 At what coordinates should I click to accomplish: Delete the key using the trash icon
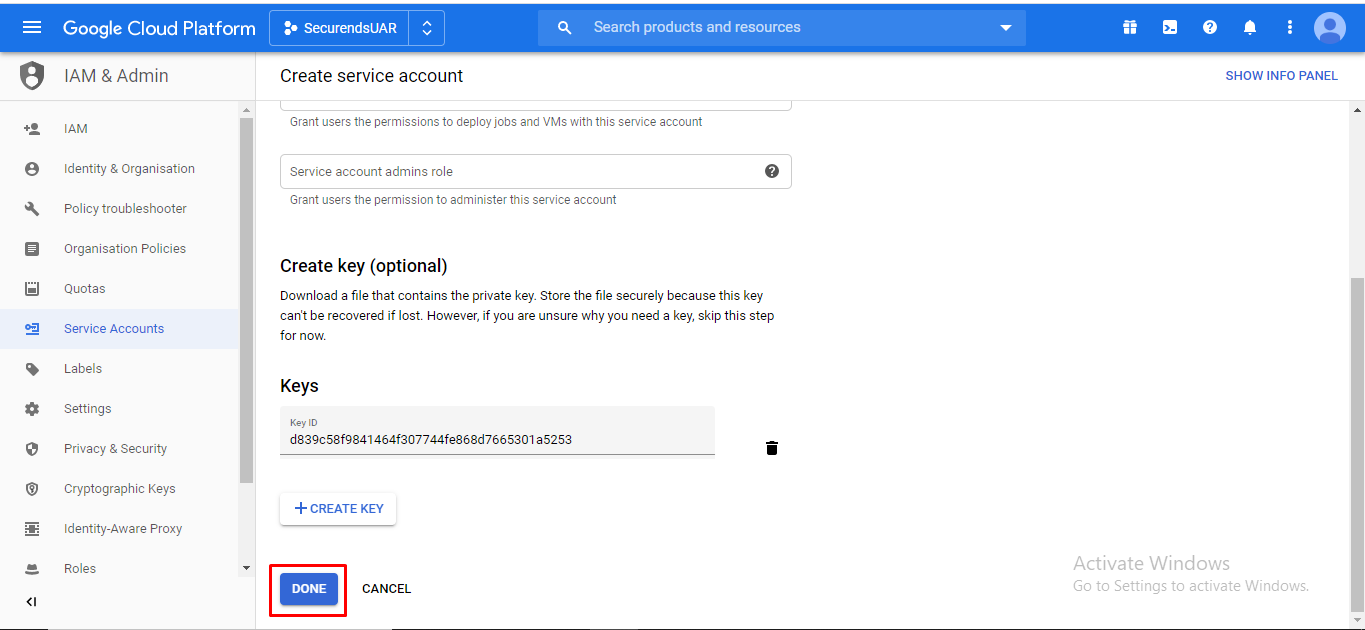[x=771, y=447]
